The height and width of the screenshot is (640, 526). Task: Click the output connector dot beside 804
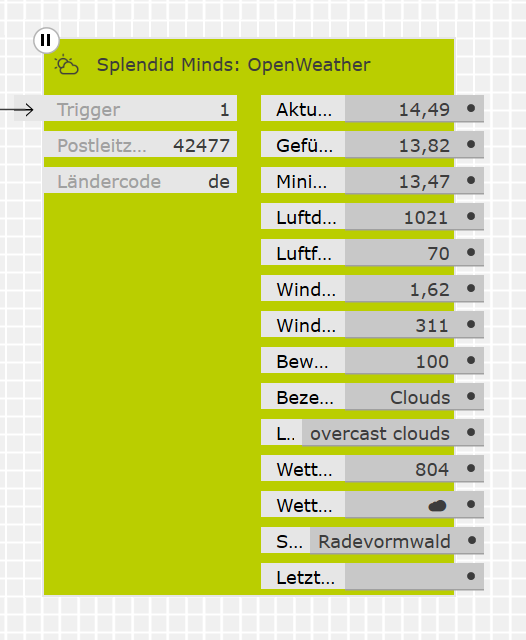pyautogui.click(x=471, y=468)
